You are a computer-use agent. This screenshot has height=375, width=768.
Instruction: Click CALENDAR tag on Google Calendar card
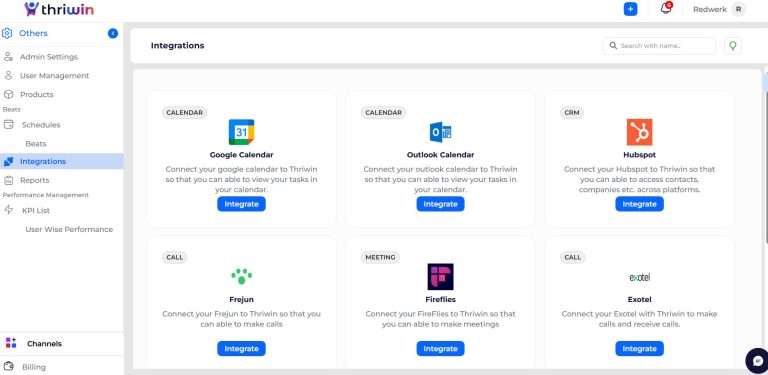pyautogui.click(x=185, y=113)
